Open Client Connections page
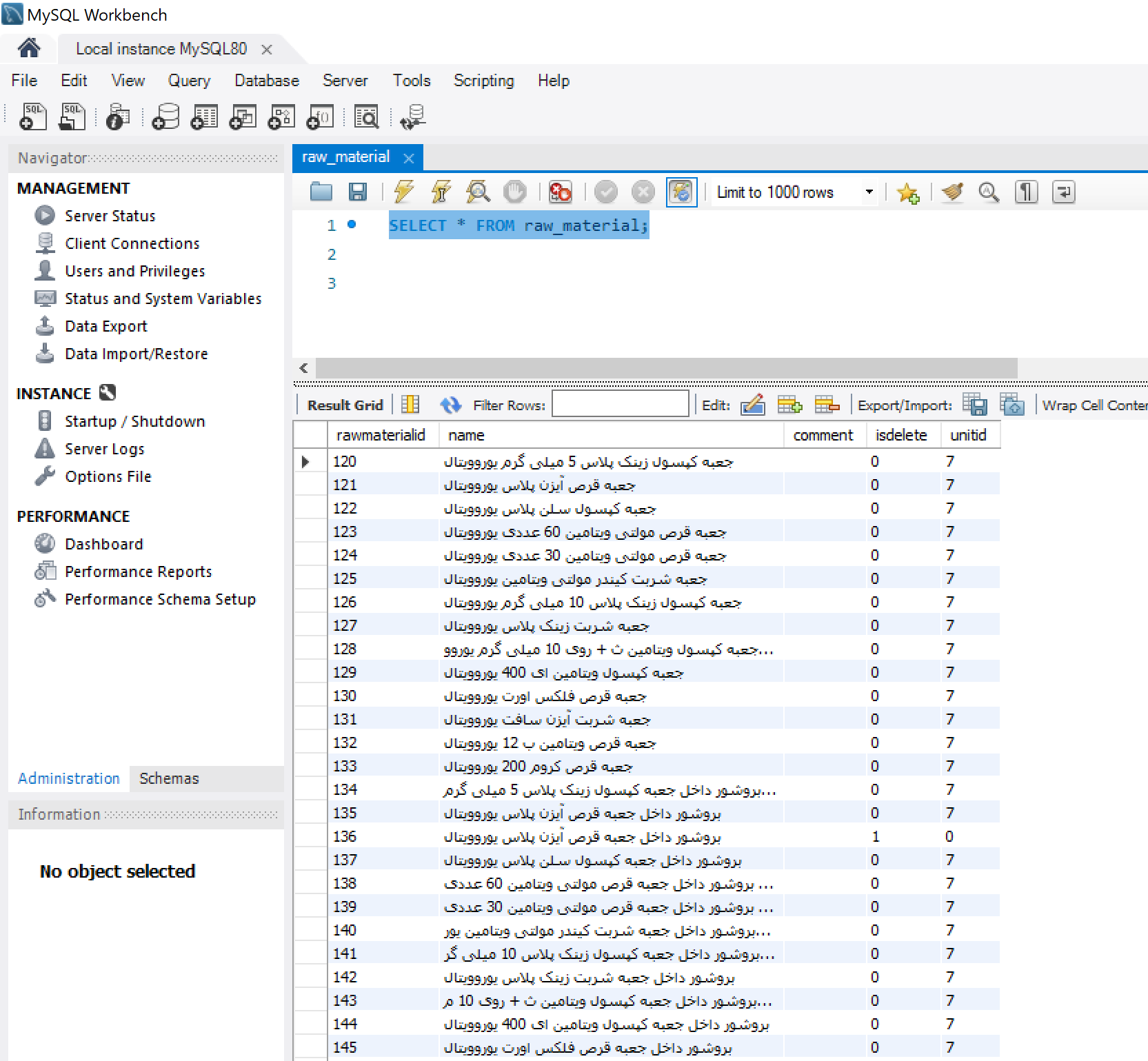 tap(132, 243)
